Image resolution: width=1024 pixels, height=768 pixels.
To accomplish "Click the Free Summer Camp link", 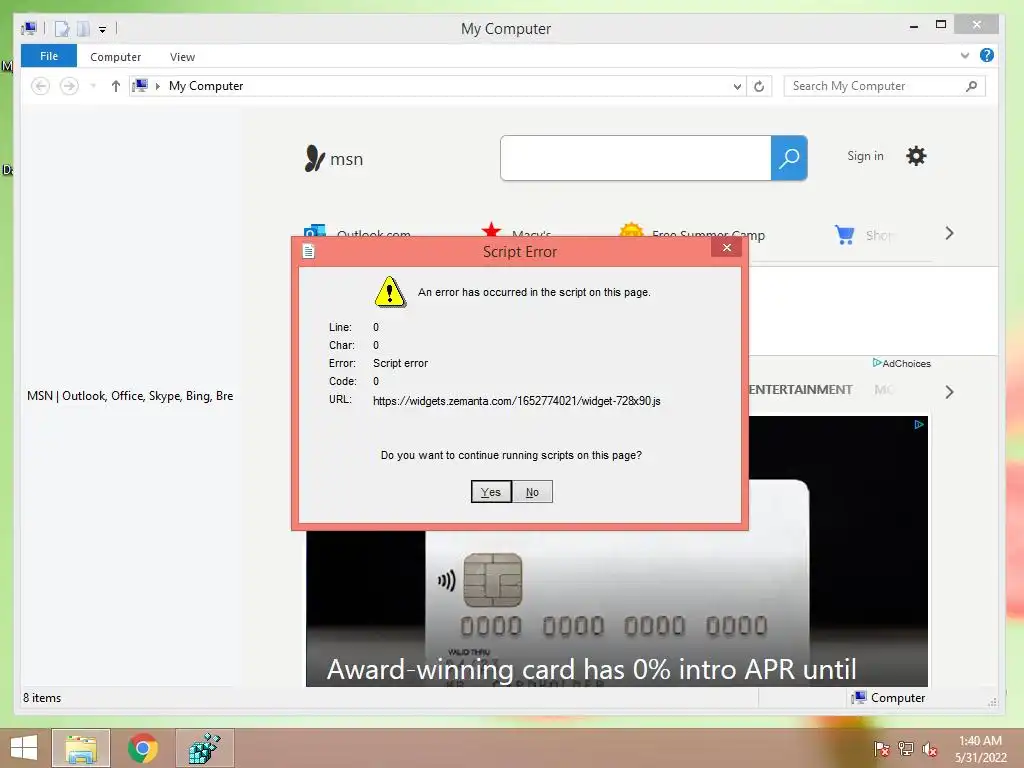I will (709, 234).
